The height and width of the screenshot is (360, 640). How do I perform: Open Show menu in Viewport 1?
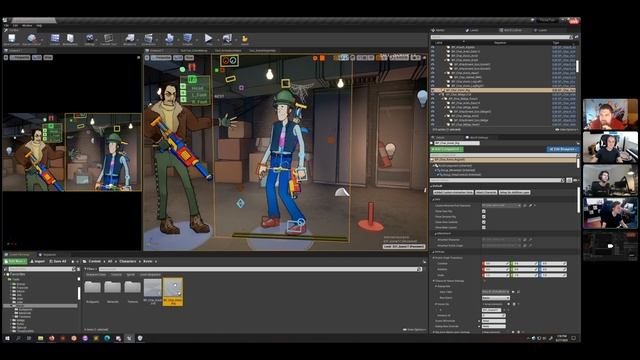click(x=48, y=58)
